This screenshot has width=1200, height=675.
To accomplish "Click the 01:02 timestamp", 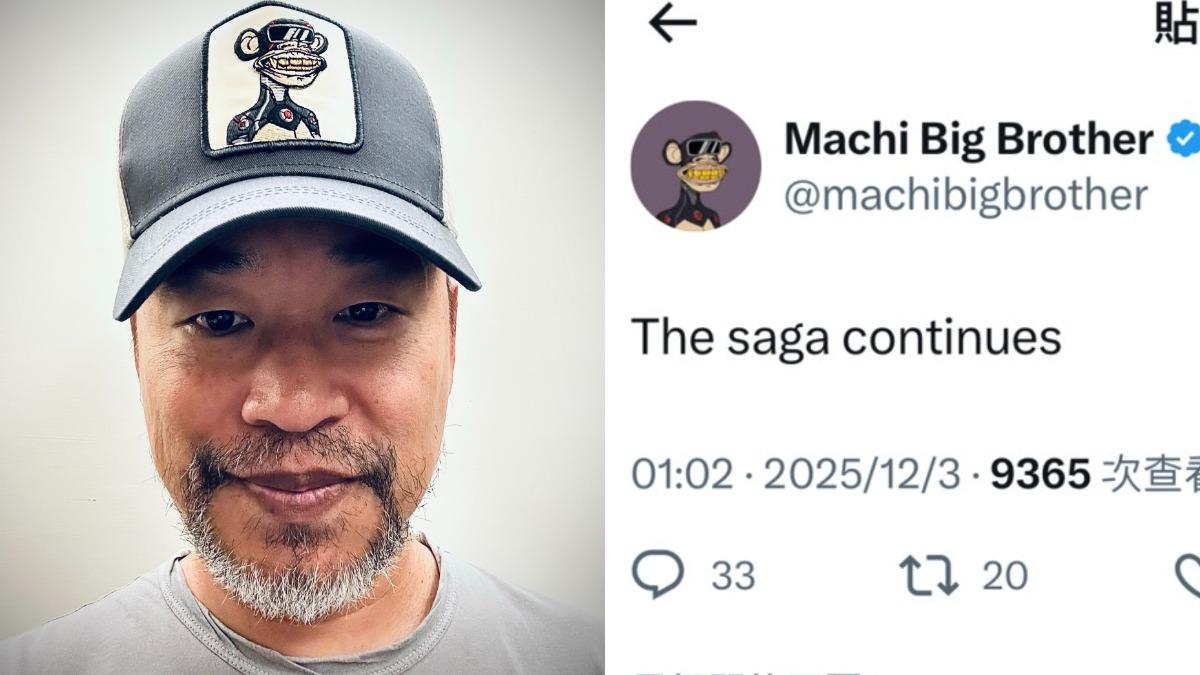I will pyautogui.click(x=682, y=475).
